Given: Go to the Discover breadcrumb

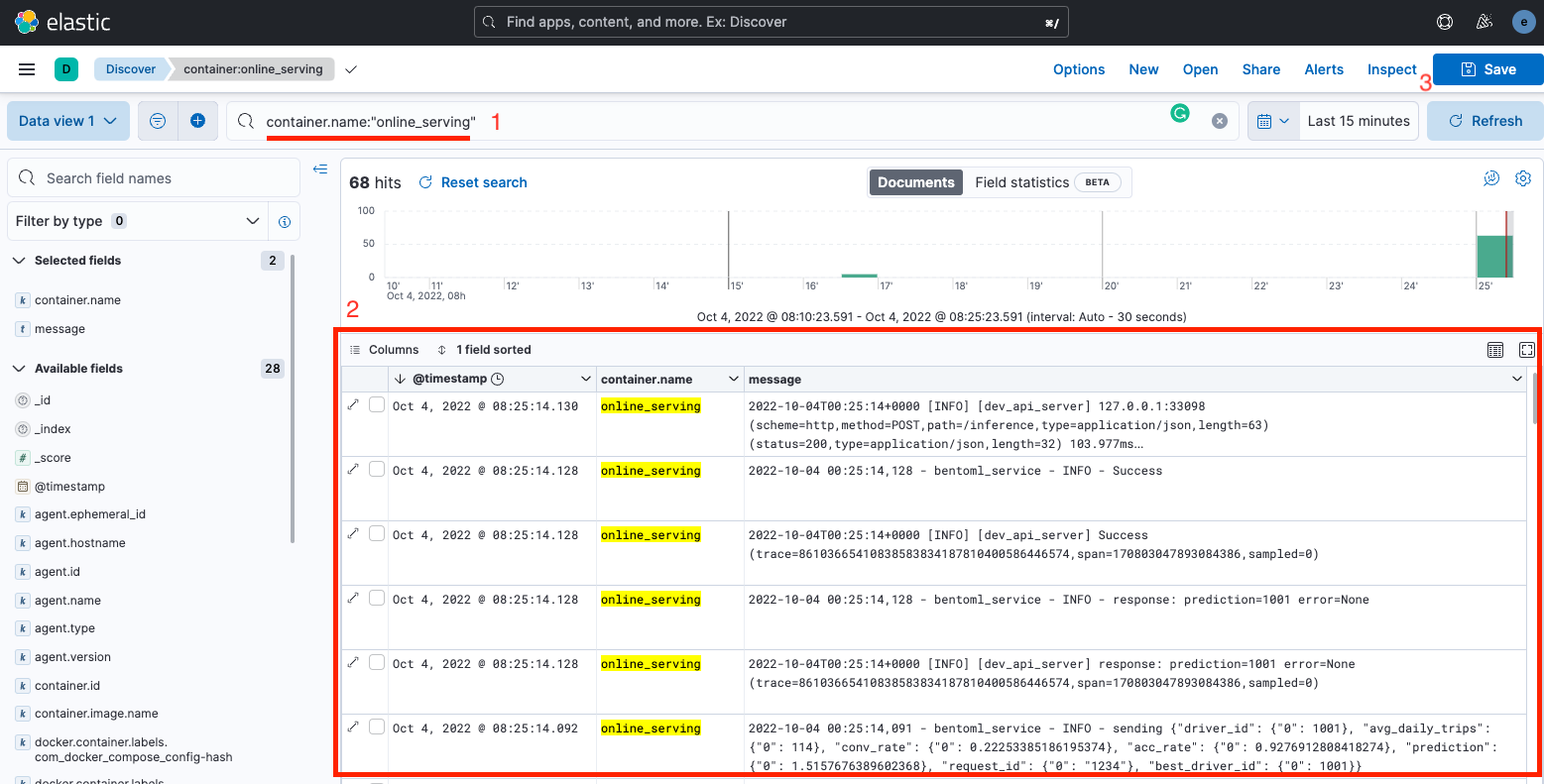Looking at the screenshot, I should pyautogui.click(x=131, y=69).
